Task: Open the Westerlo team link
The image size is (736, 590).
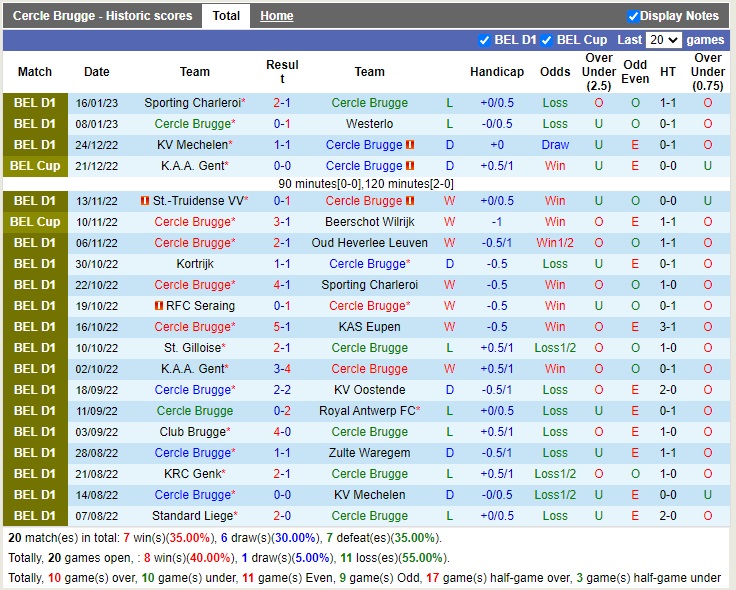Action: click(369, 124)
